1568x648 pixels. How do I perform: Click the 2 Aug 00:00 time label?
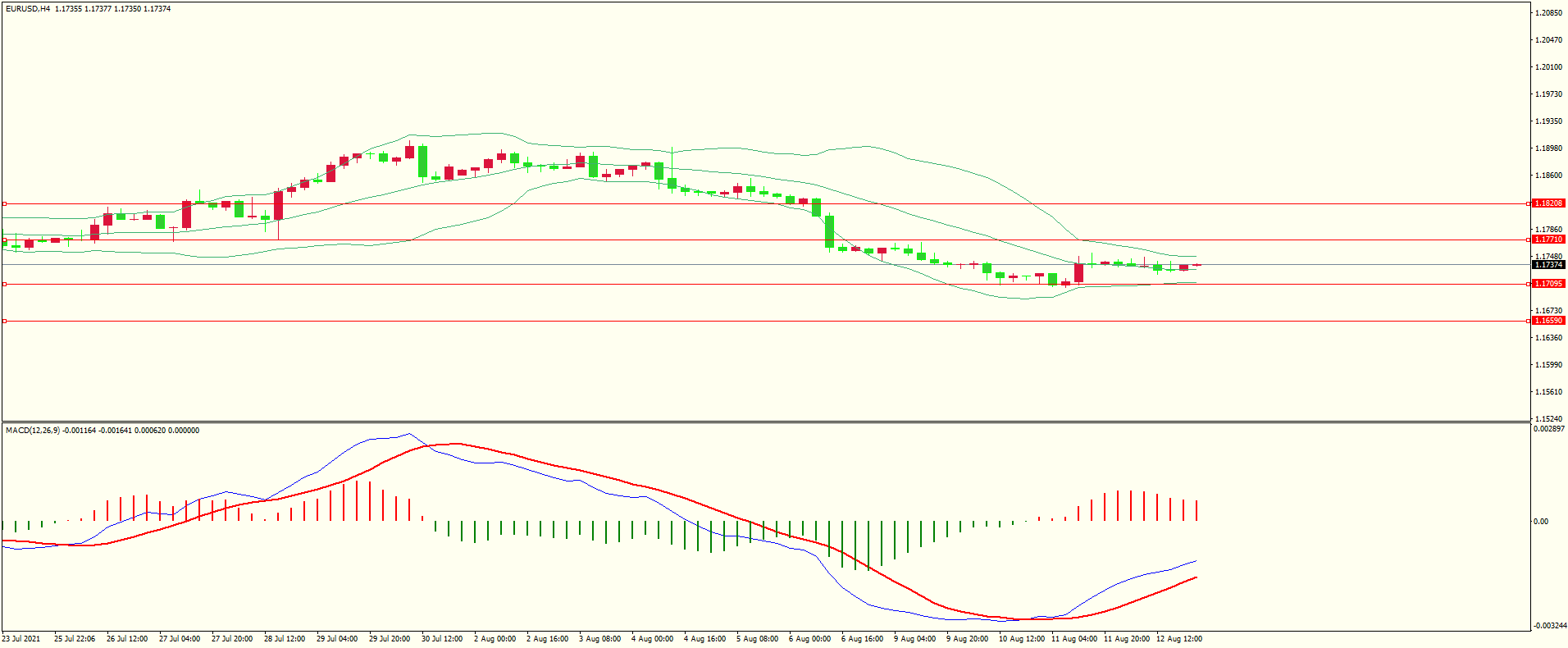(x=495, y=639)
